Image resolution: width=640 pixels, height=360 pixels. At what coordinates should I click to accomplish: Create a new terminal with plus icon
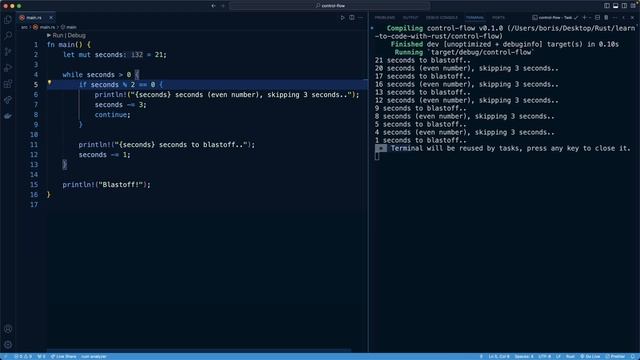tap(584, 18)
